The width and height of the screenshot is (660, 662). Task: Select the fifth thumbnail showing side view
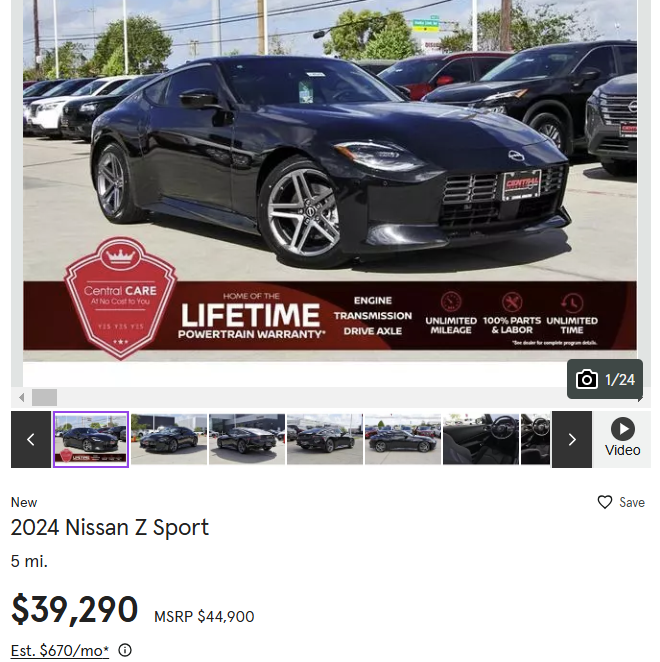pyautogui.click(x=403, y=440)
